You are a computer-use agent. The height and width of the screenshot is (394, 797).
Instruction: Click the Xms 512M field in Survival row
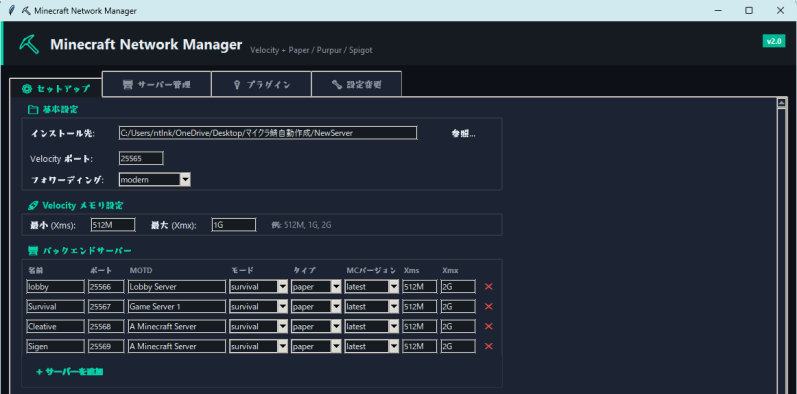(x=419, y=307)
